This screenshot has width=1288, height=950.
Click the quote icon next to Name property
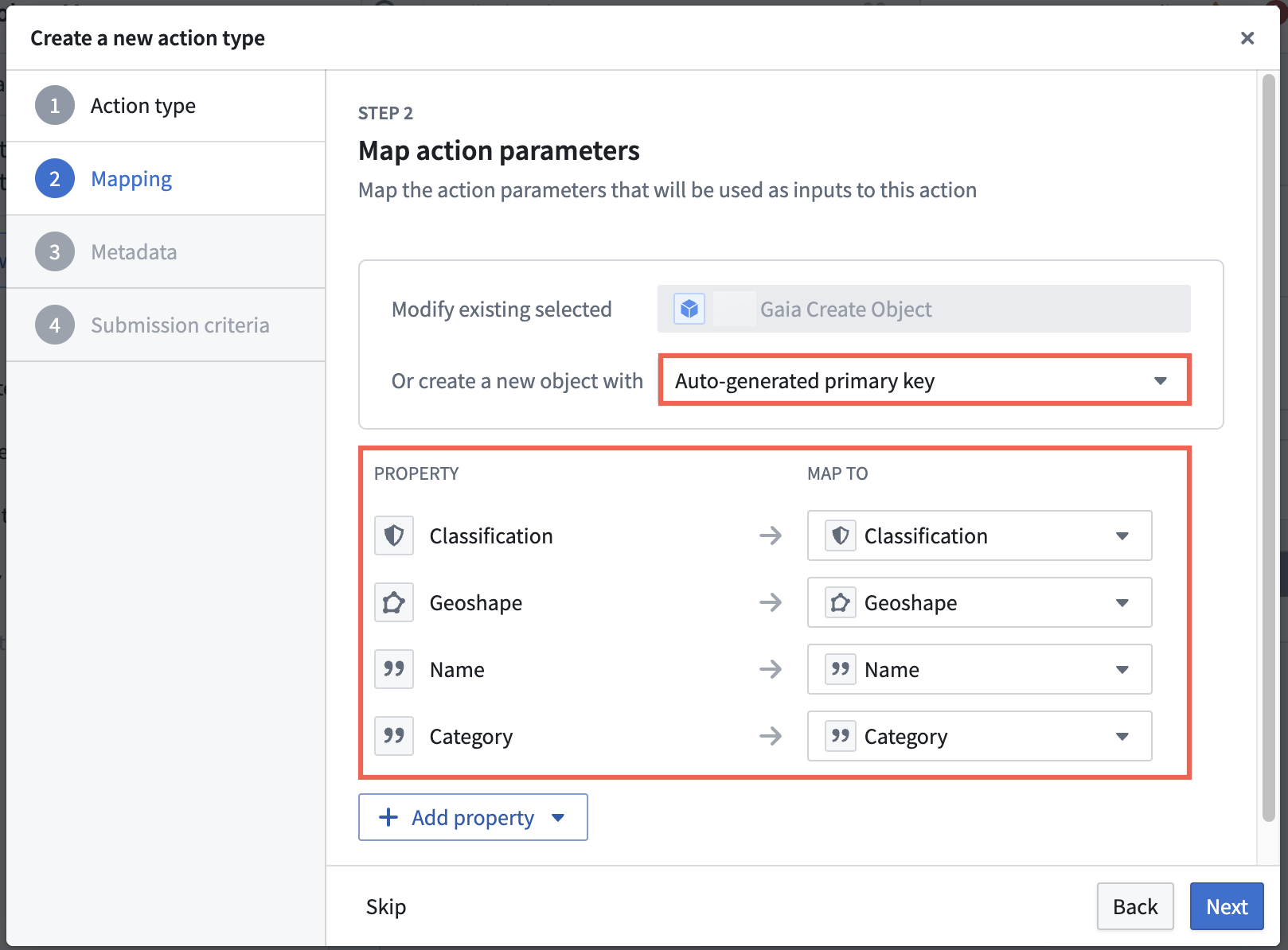393,669
